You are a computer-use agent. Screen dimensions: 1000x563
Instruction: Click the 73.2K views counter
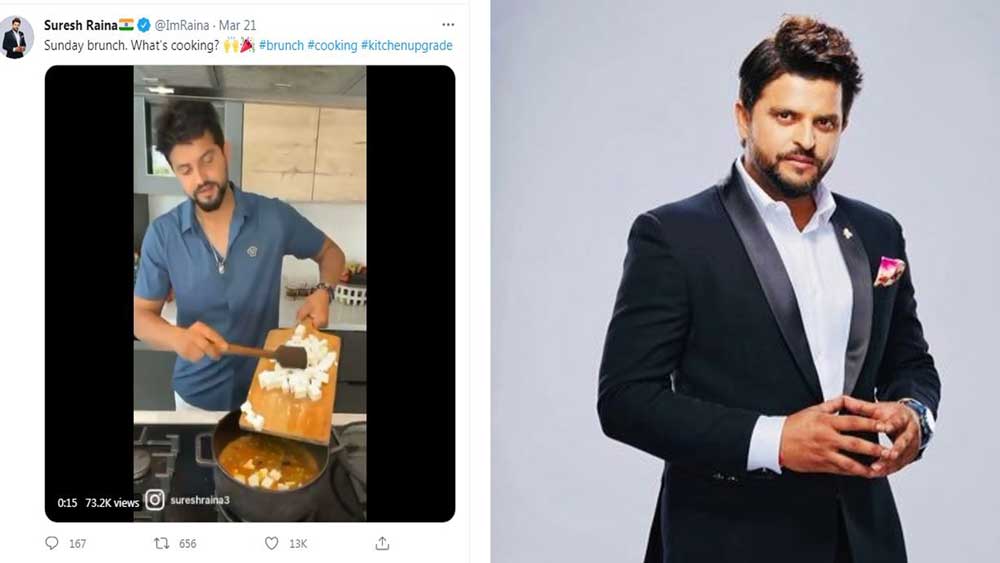pyautogui.click(x=112, y=503)
